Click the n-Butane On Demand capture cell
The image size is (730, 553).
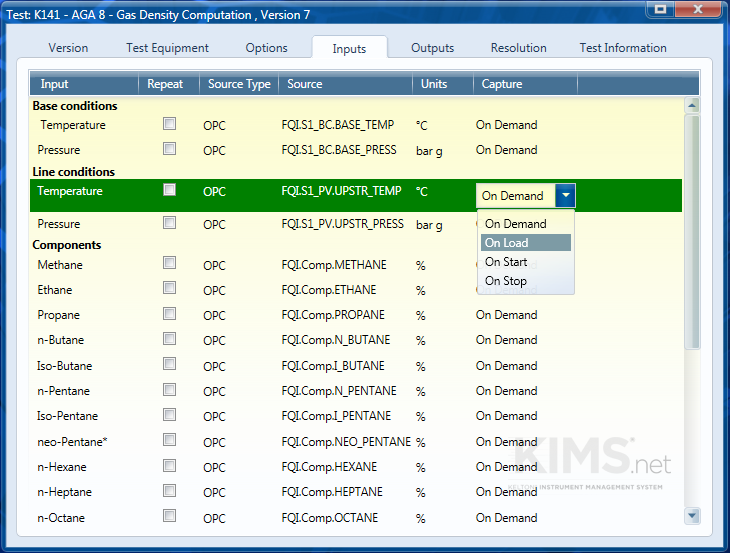(x=507, y=340)
